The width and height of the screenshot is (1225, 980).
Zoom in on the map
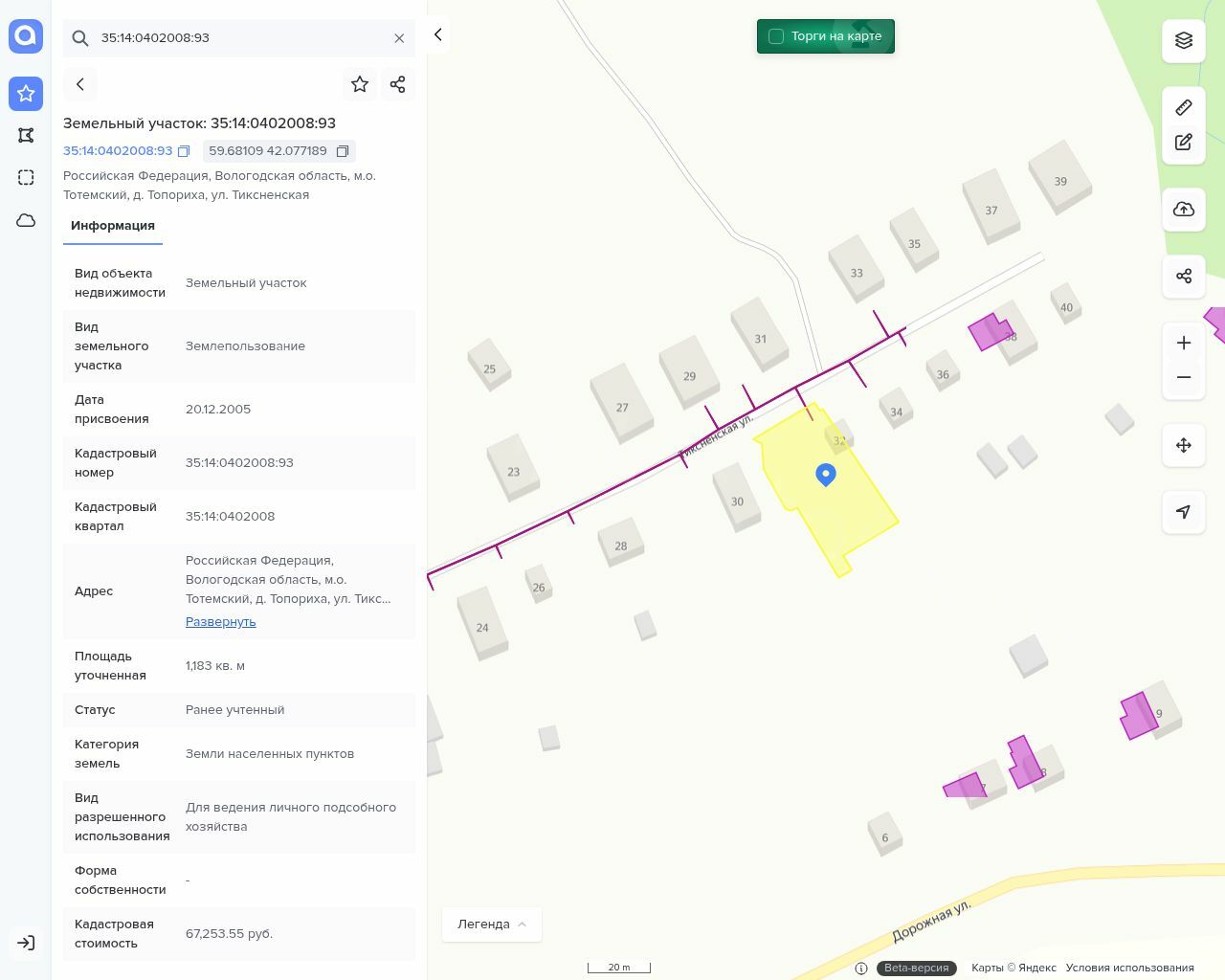pyautogui.click(x=1184, y=343)
